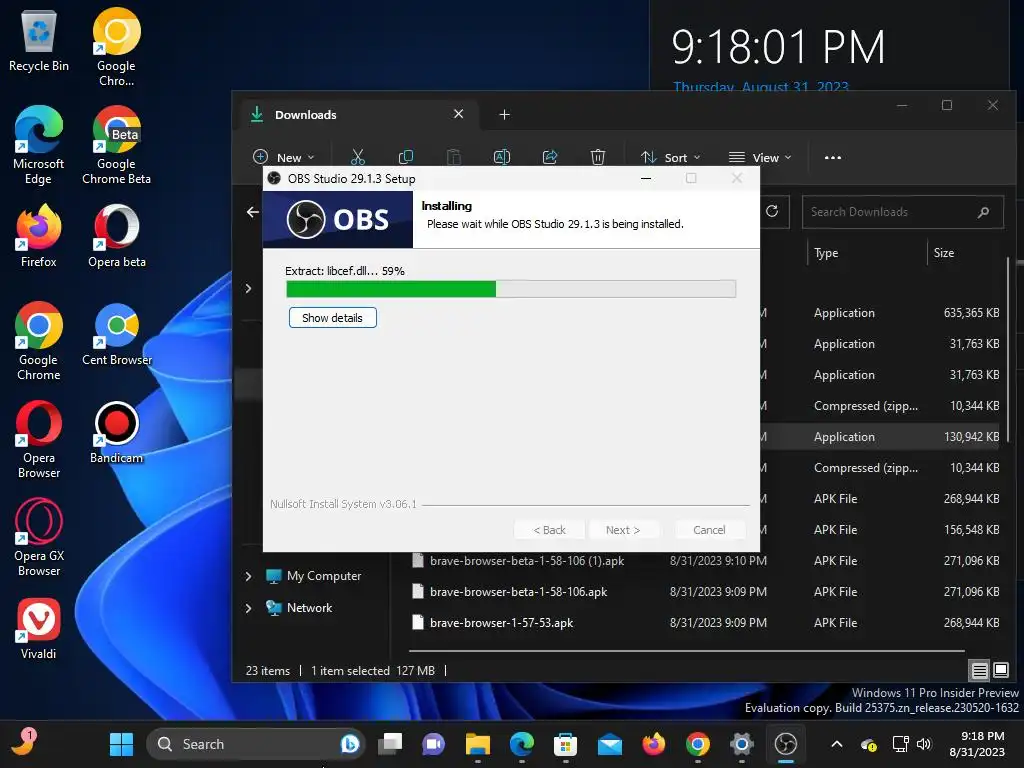Add a new File Explorer tab
Image resolution: width=1024 pixels, height=768 pixels.
[504, 115]
